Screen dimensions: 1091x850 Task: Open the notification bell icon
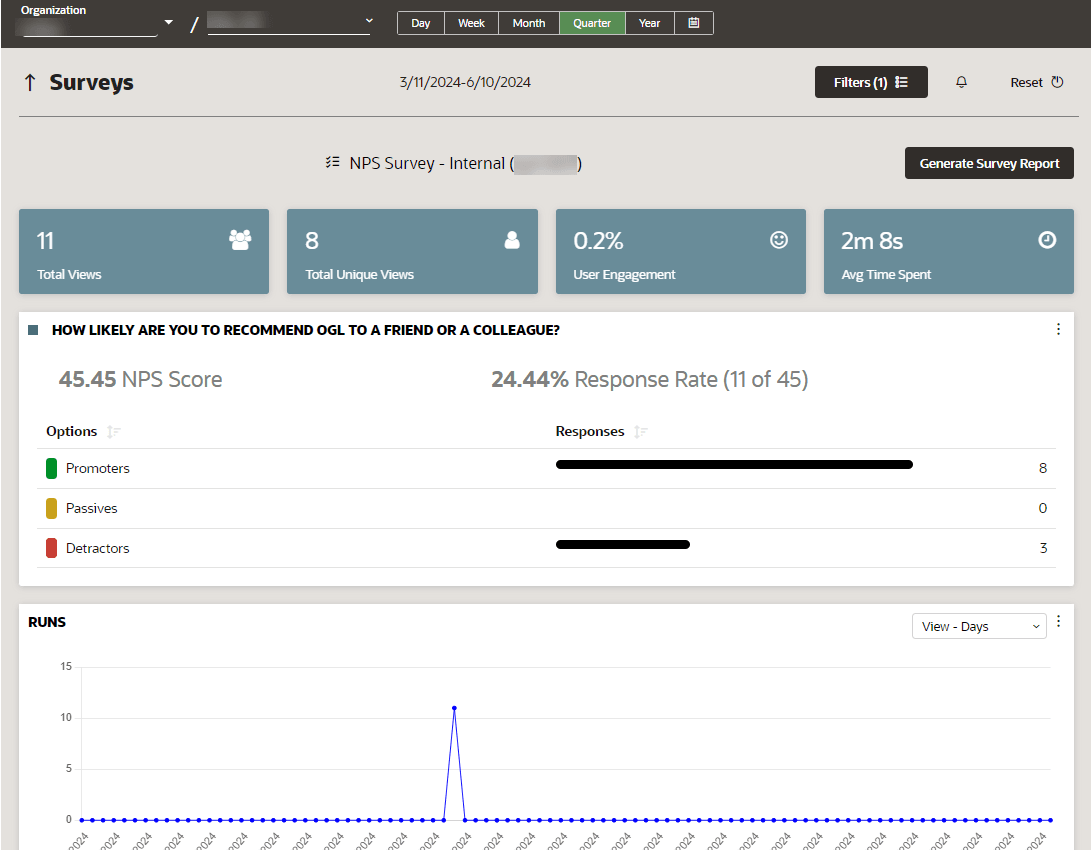click(x=961, y=82)
